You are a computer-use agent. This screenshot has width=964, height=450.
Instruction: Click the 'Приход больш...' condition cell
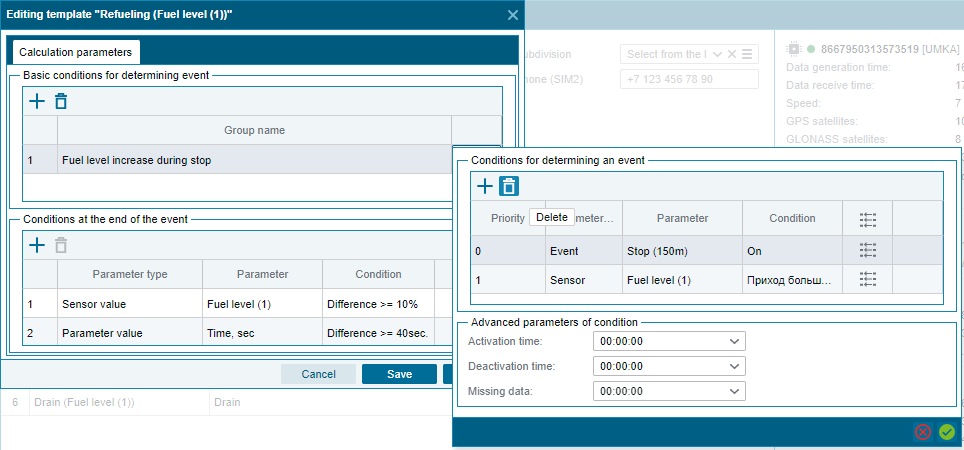(792, 280)
